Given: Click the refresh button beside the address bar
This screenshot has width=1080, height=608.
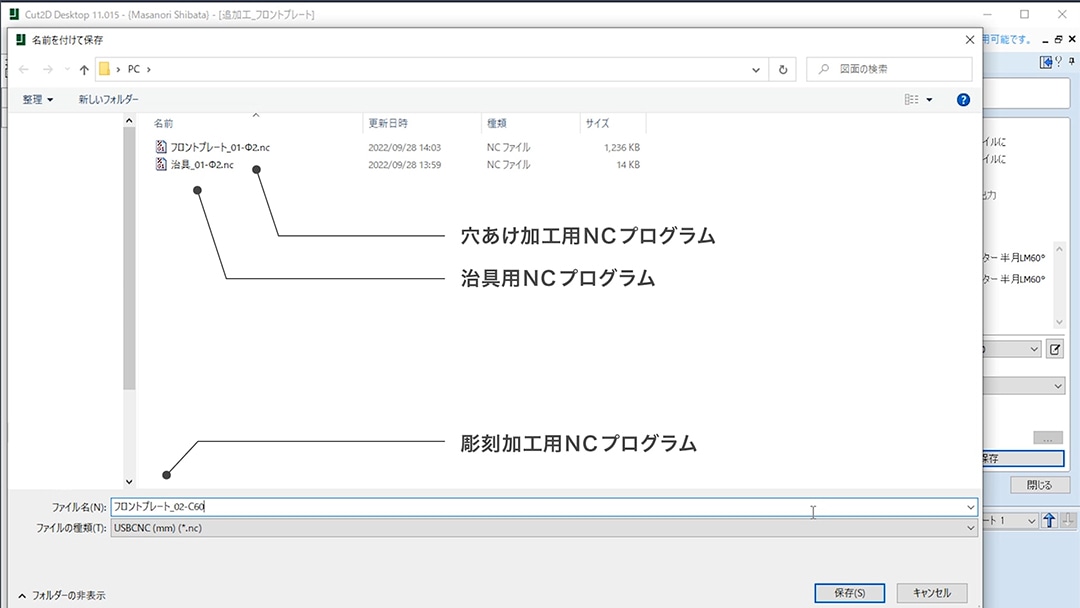Looking at the screenshot, I should pyautogui.click(x=783, y=70).
